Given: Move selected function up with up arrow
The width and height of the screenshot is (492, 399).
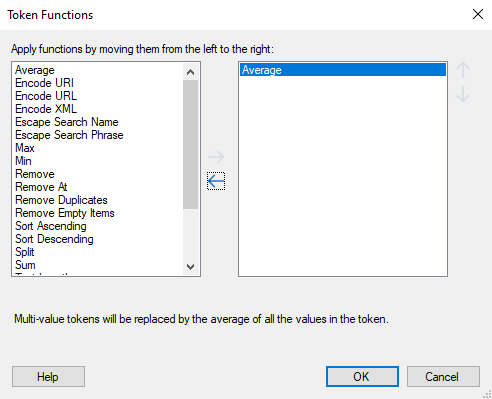Looking at the screenshot, I should 463,70.
